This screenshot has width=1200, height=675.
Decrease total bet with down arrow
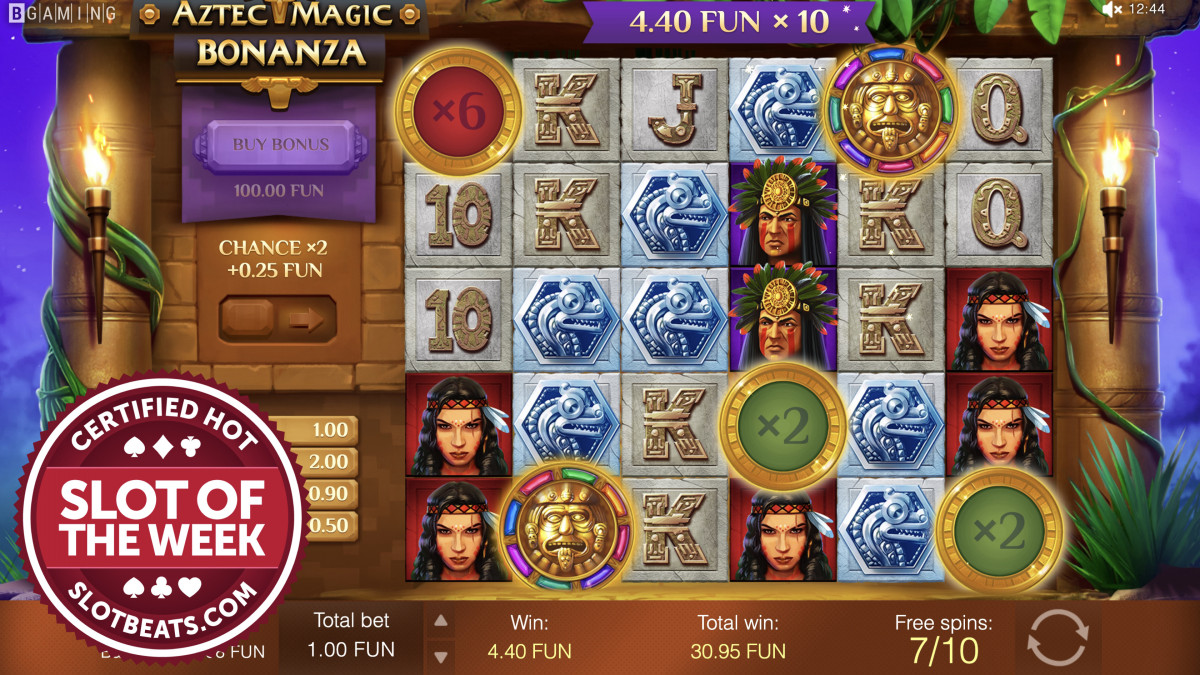438,656
